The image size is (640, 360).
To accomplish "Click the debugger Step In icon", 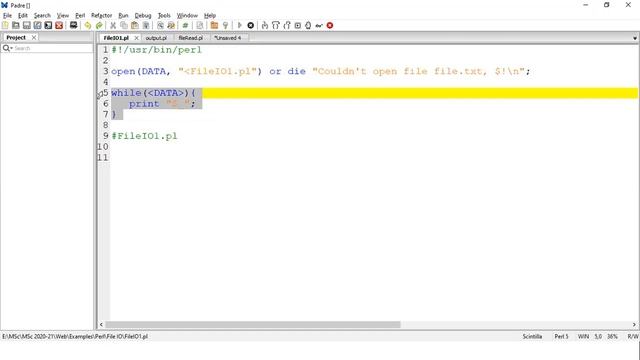I will 265,25.
